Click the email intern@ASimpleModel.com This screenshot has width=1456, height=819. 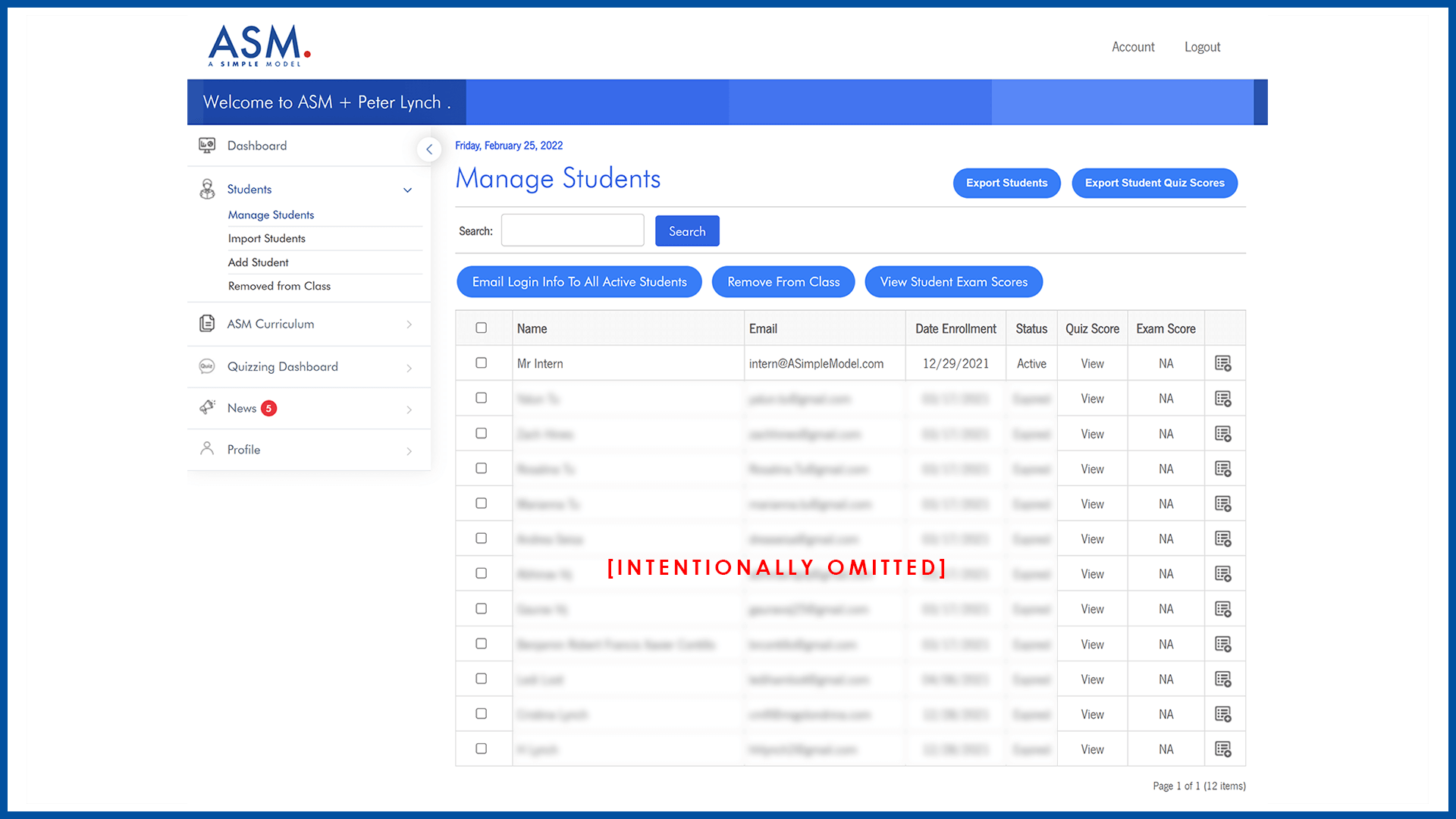[816, 364]
